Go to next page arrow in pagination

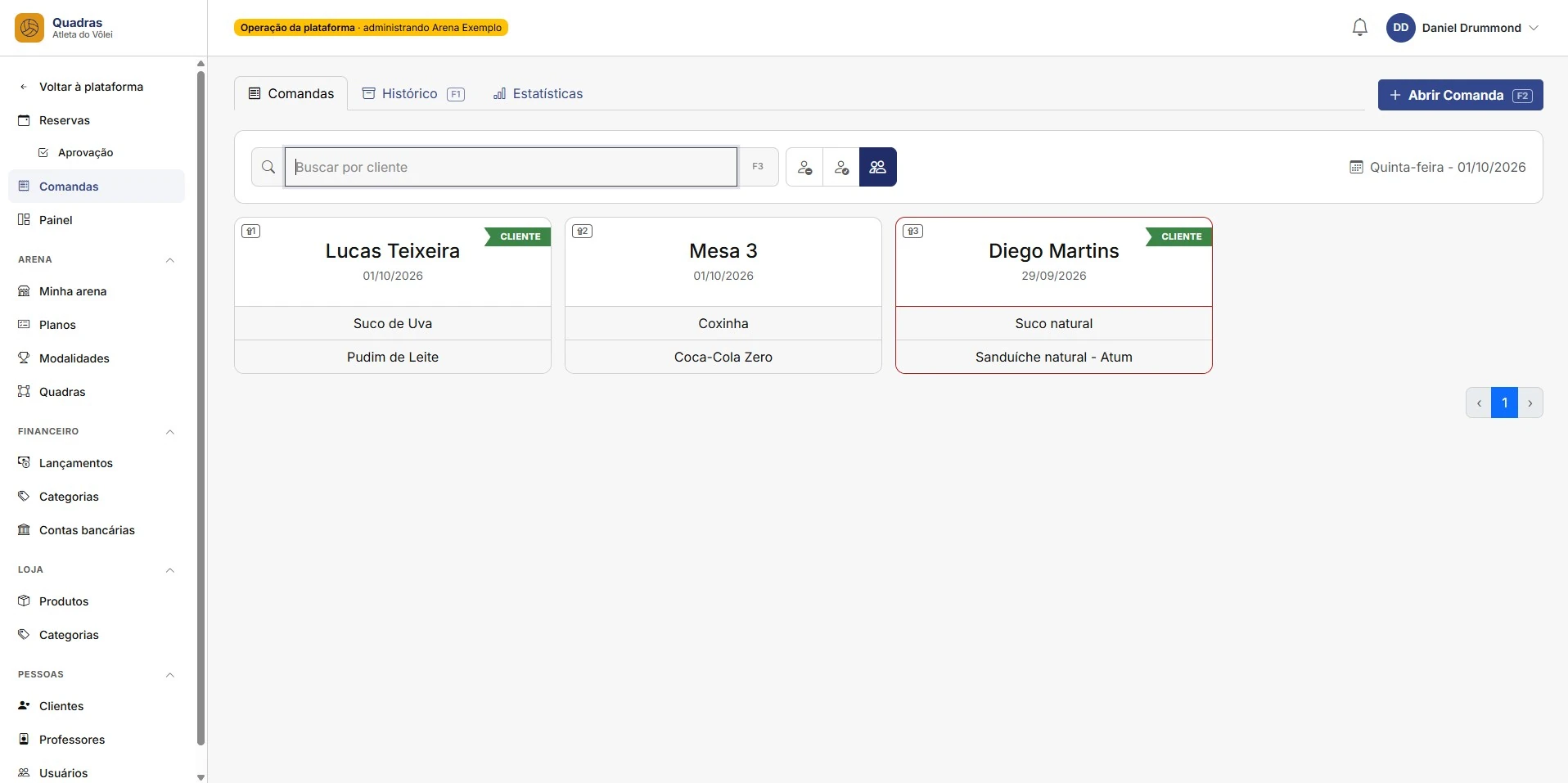point(1530,403)
